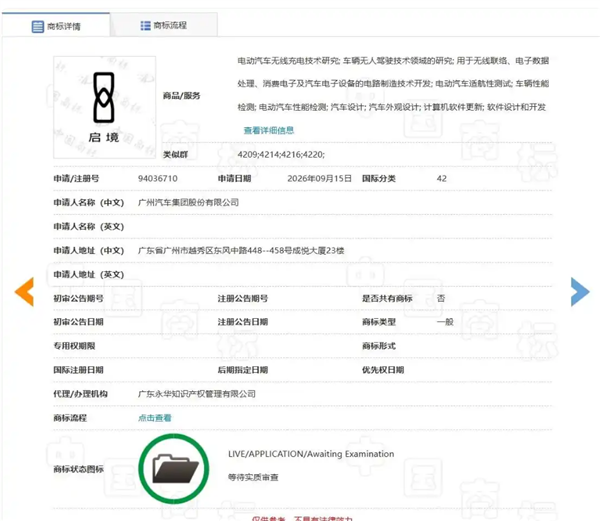The image size is (600, 521).
Task: Click the 商标流程 tab list icon
Action: [145, 25]
